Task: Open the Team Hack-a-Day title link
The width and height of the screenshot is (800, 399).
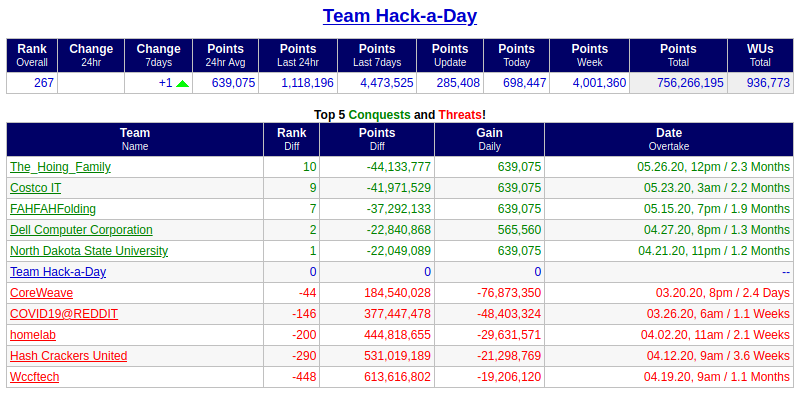Action: (400, 16)
